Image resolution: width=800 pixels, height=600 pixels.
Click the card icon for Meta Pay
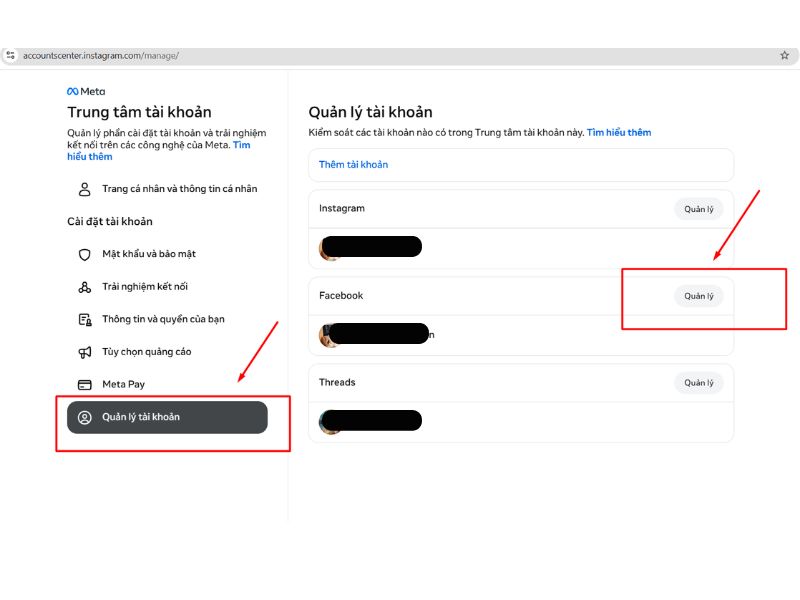coord(85,385)
